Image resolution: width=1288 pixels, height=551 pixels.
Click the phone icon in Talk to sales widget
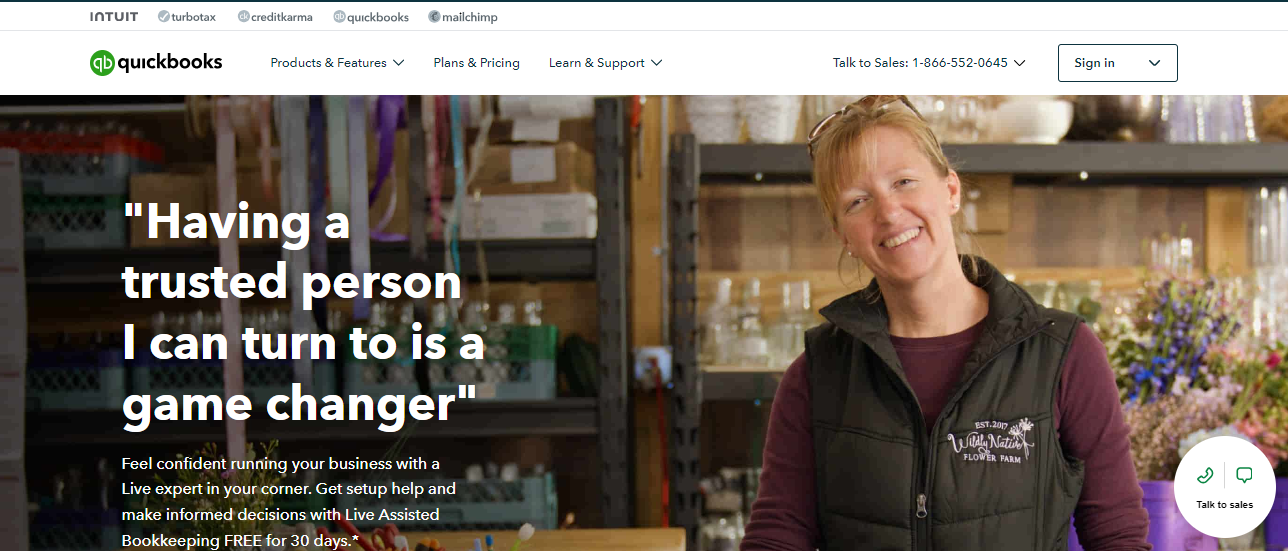tap(1205, 476)
